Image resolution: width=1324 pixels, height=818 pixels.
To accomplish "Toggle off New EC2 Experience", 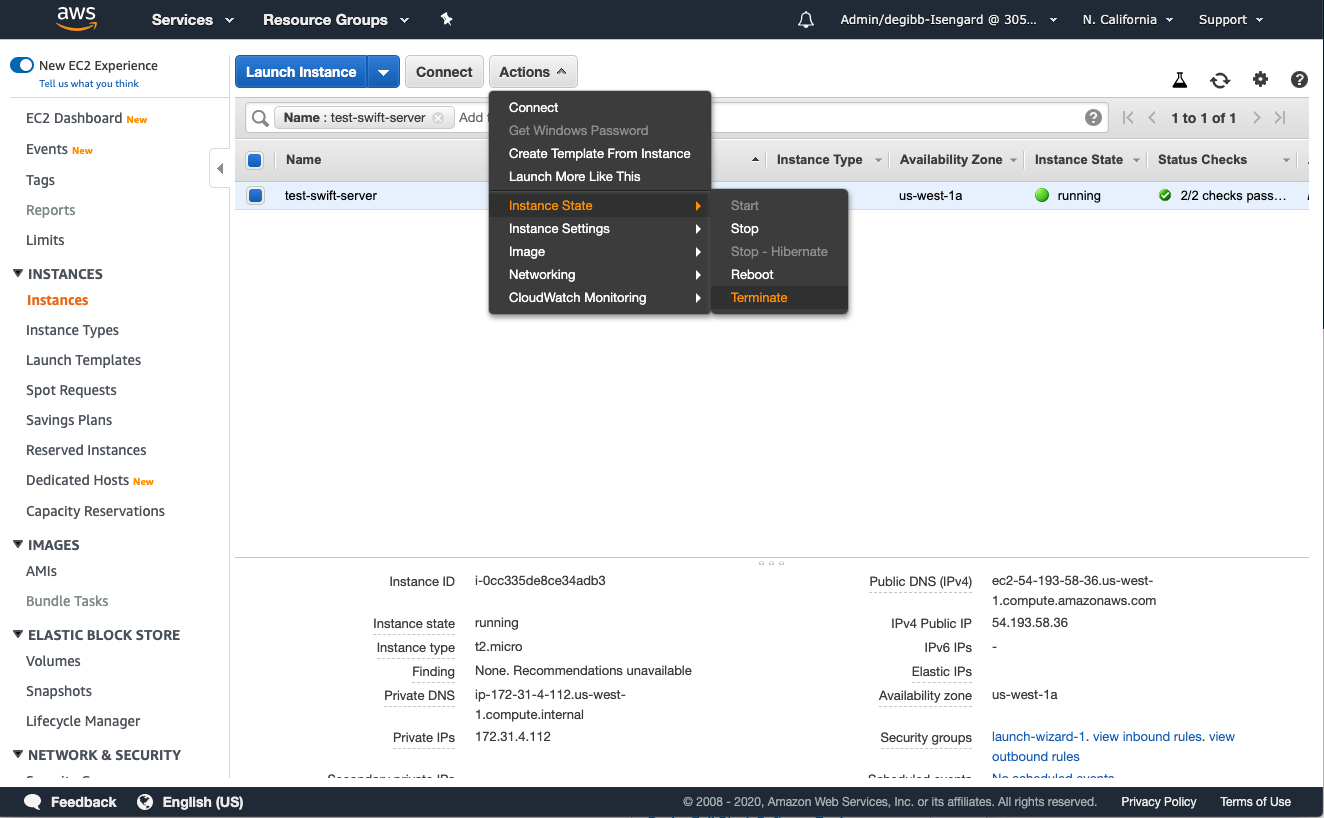I will (x=22, y=64).
